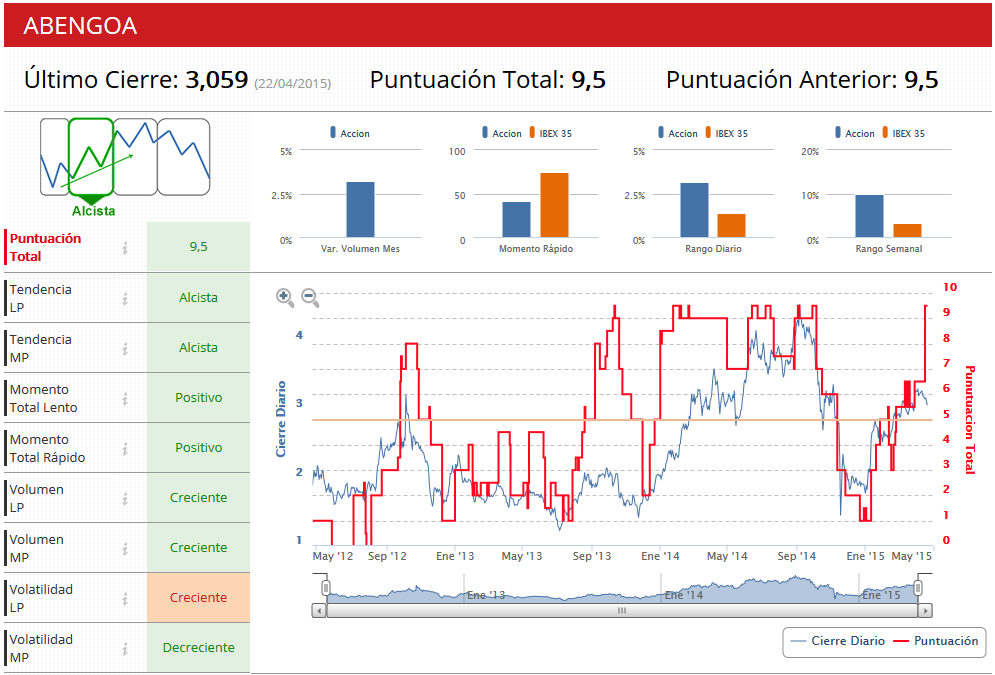
Task: Toggle Accion legend in Momento Rápido chart
Action: pos(501,133)
